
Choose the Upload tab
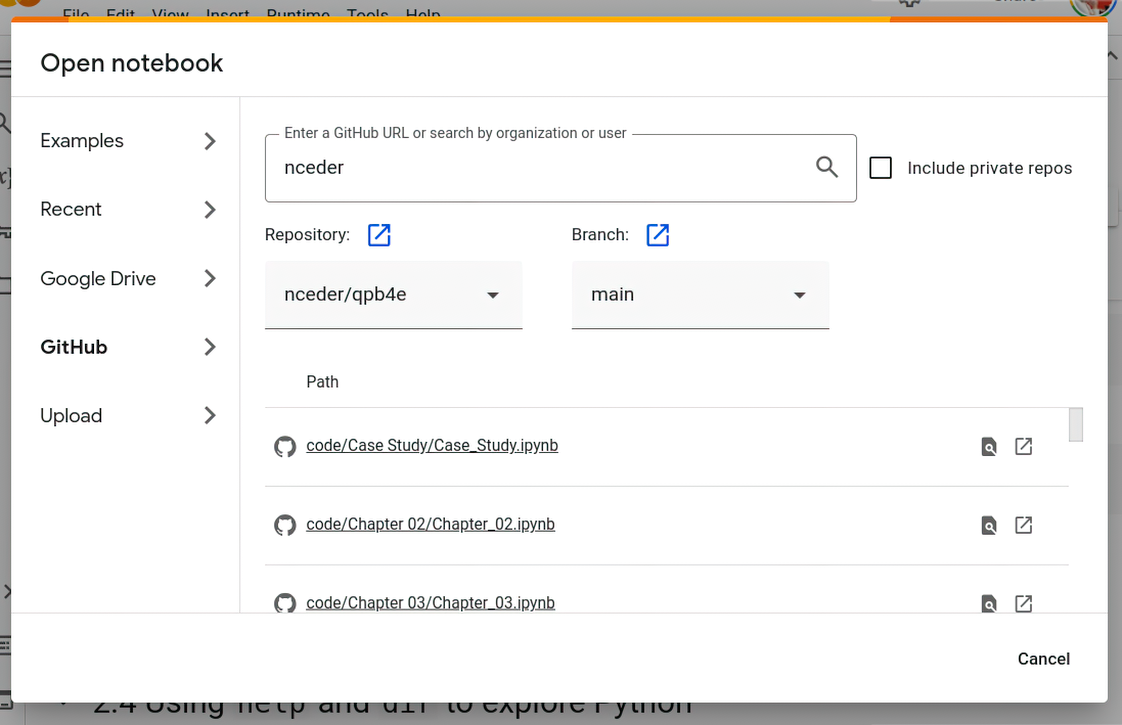[127, 416]
